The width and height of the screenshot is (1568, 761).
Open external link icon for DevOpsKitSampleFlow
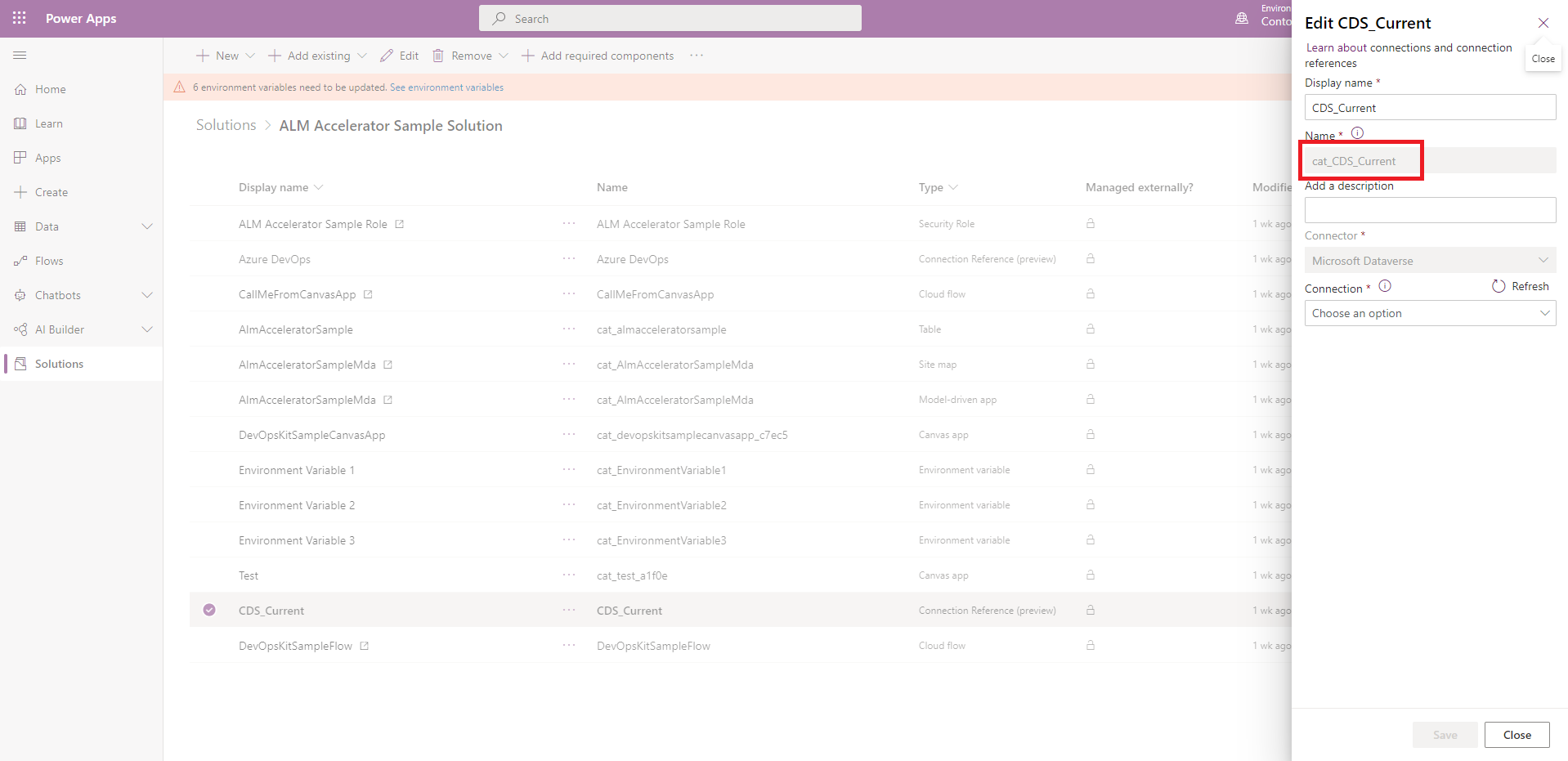click(365, 646)
